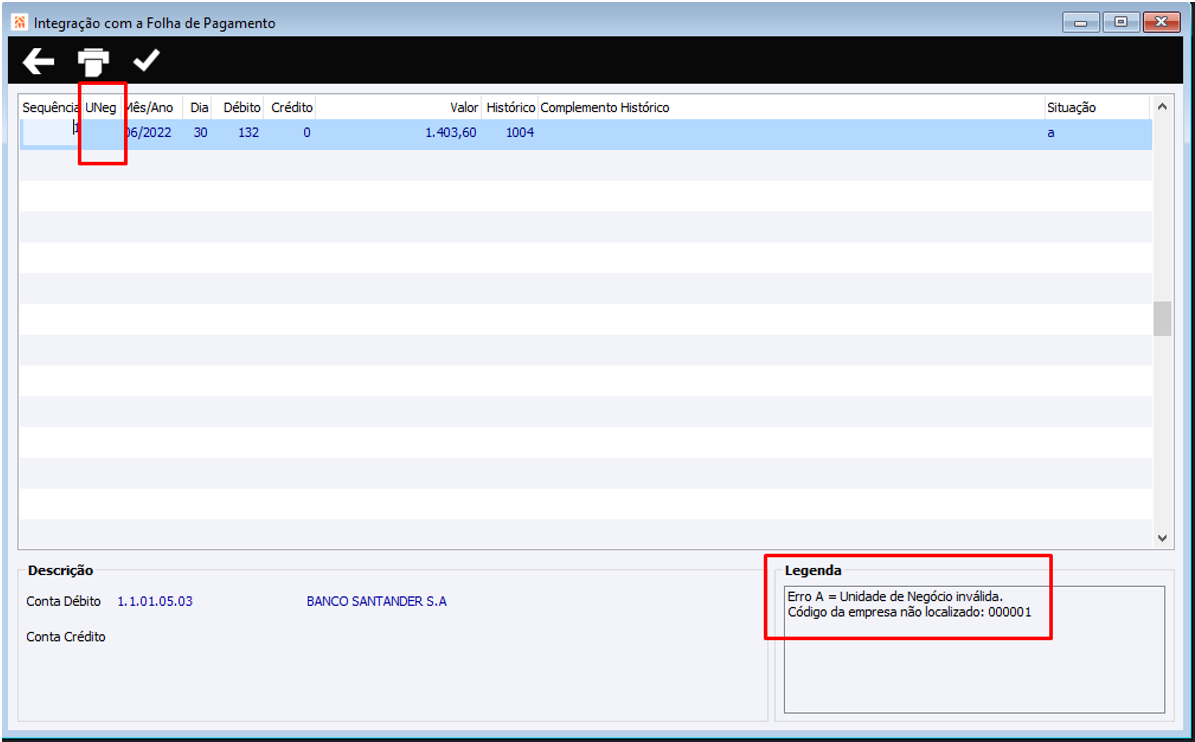Click the Histórico column header
This screenshot has height=742, width=1195.
(x=511, y=107)
